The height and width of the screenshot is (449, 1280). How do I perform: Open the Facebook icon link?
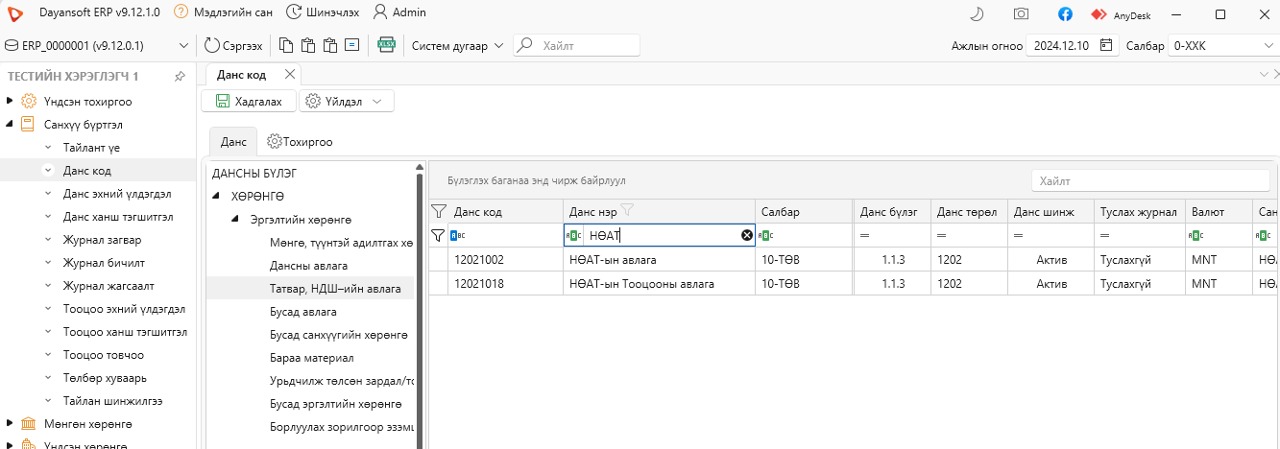coord(1065,14)
